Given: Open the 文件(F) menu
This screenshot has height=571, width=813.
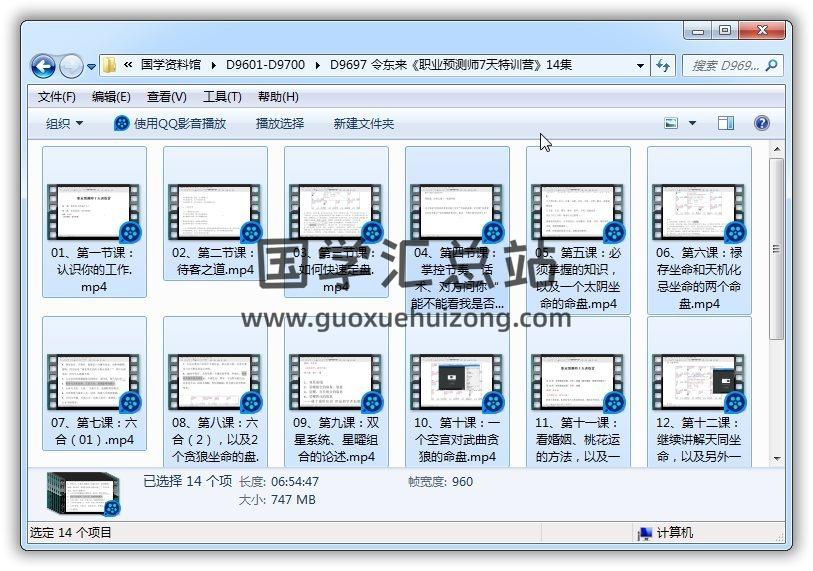Looking at the screenshot, I should pos(57,96).
